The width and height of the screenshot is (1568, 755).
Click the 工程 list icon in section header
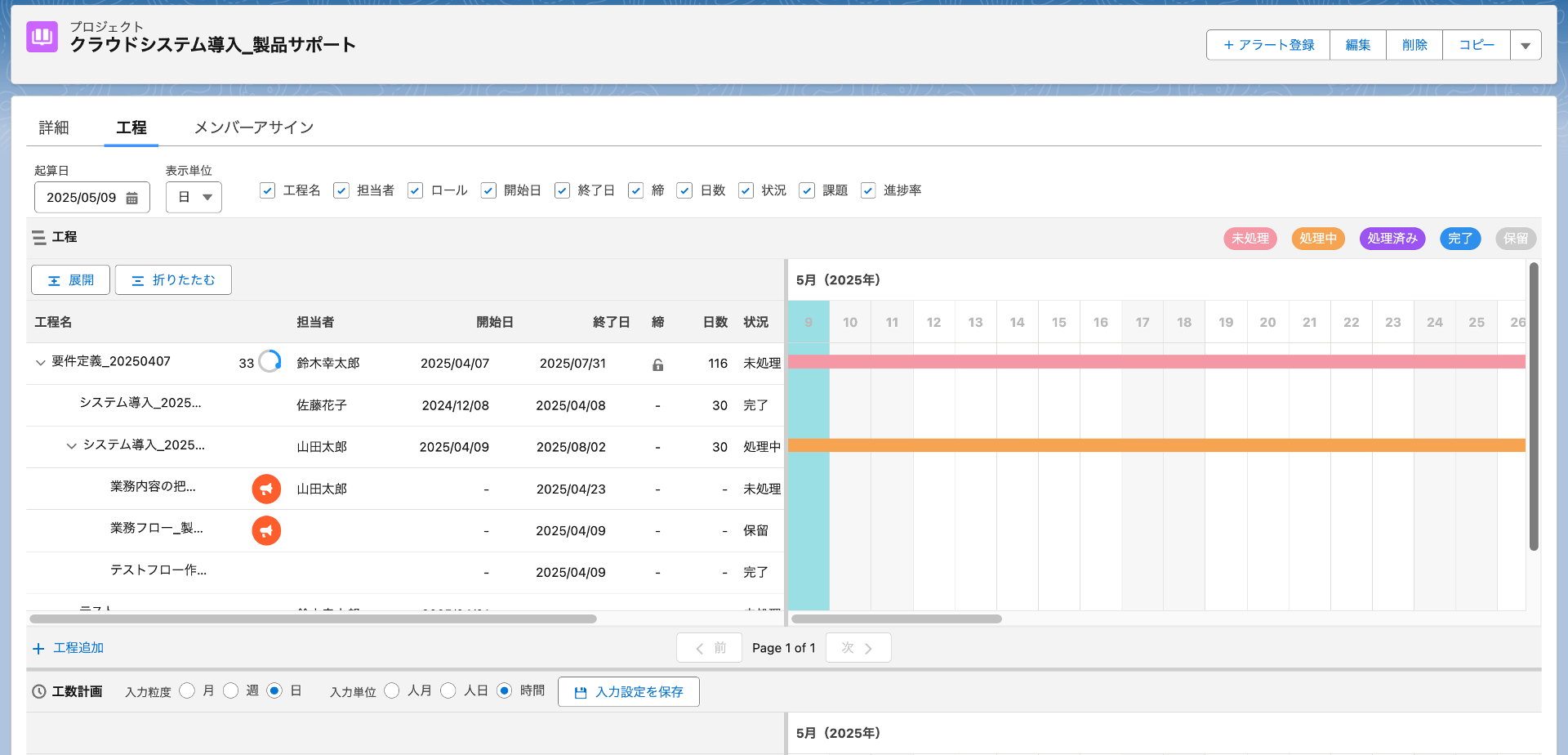(x=38, y=238)
